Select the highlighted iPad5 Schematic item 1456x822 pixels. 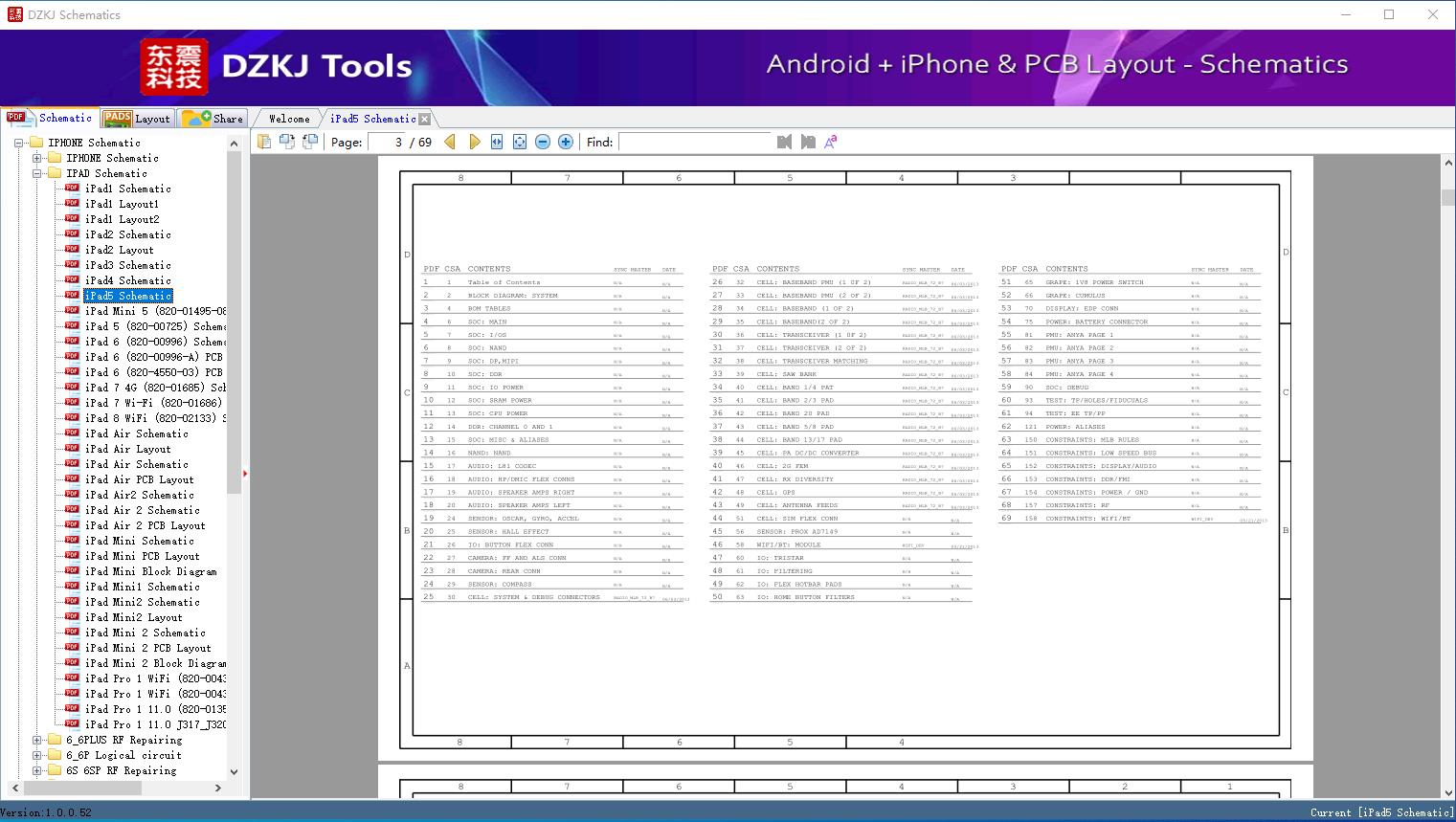pos(128,296)
